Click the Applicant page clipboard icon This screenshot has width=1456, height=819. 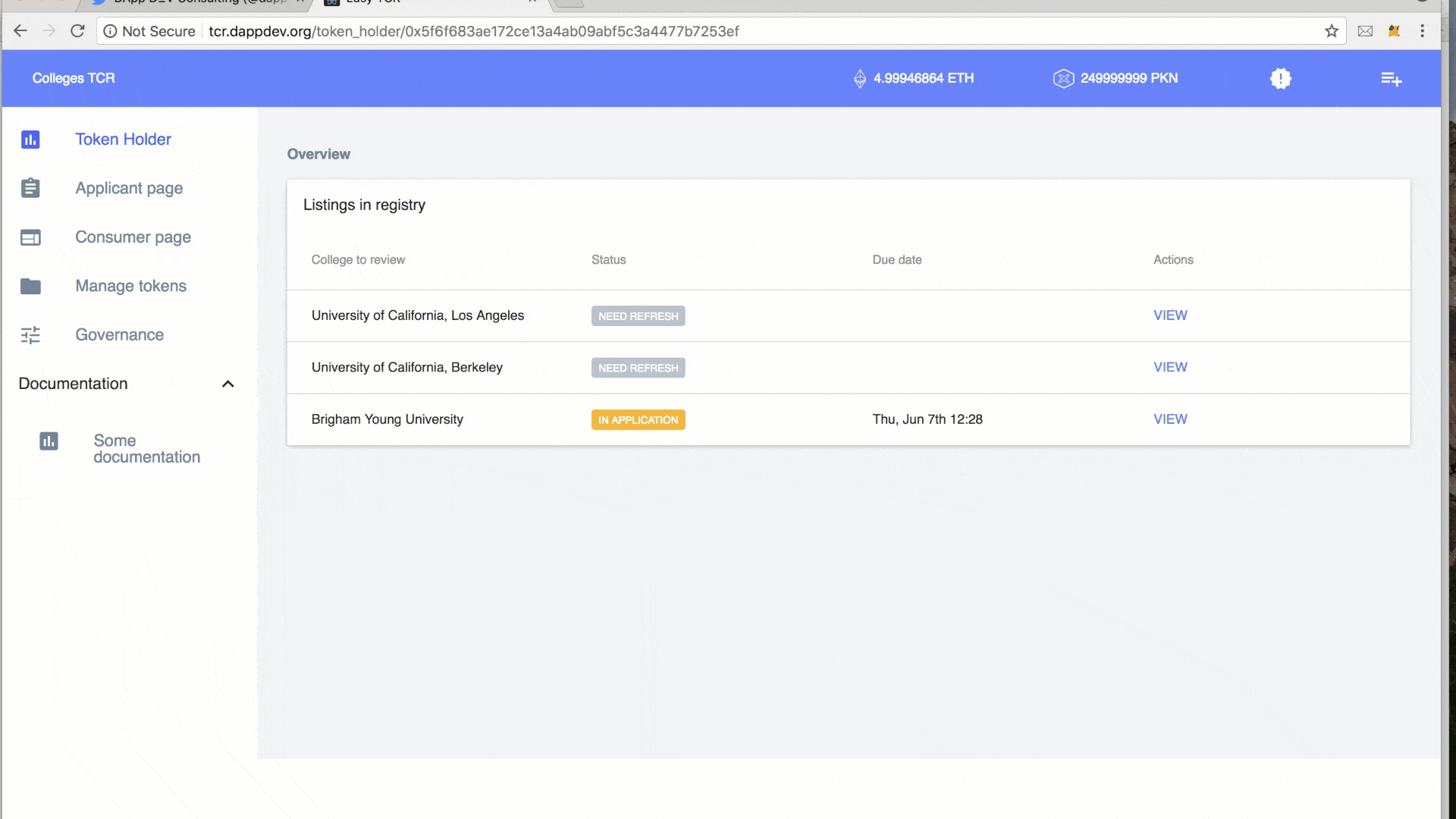pyautogui.click(x=30, y=188)
